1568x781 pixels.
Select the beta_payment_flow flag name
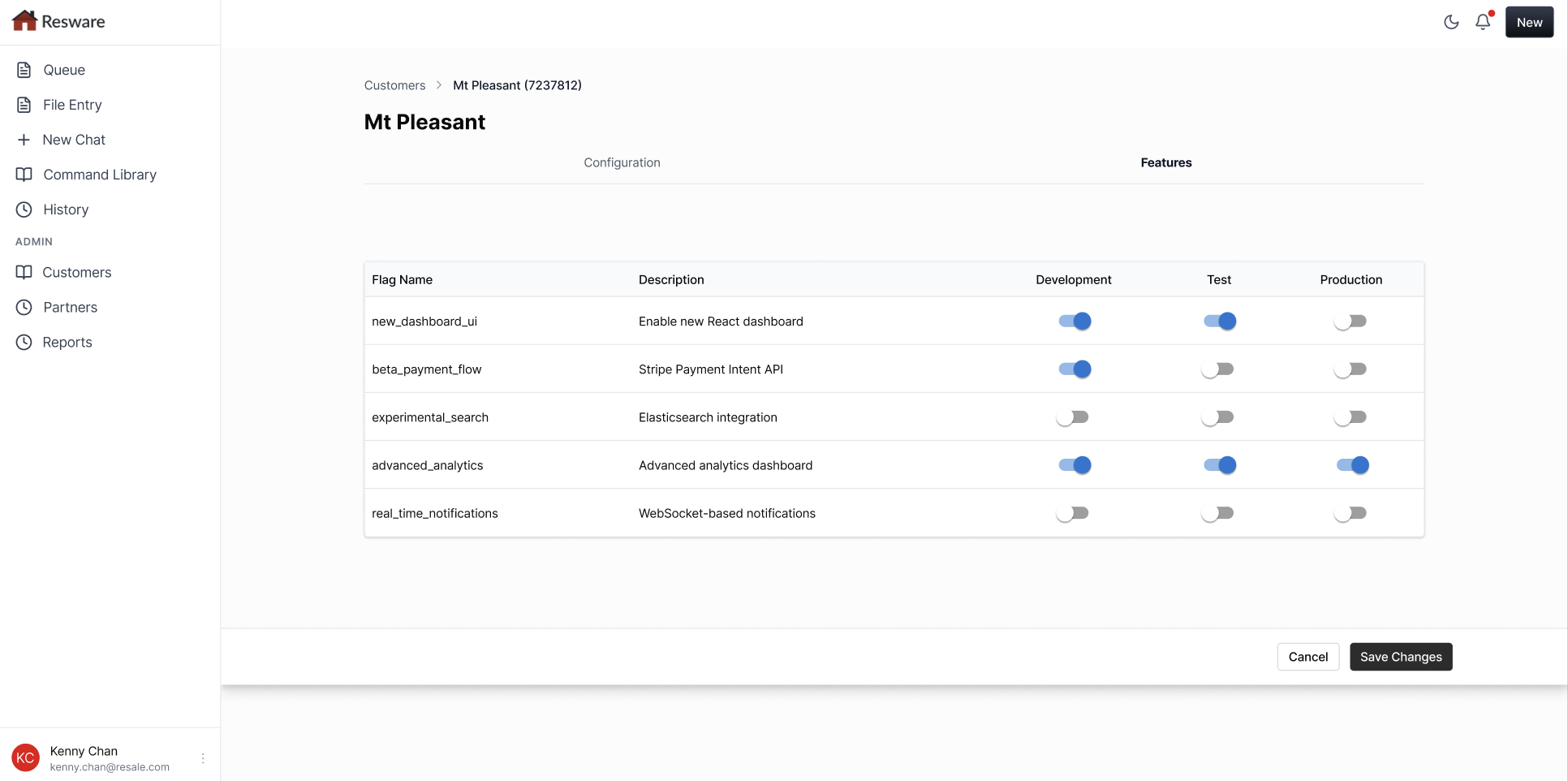tap(426, 369)
